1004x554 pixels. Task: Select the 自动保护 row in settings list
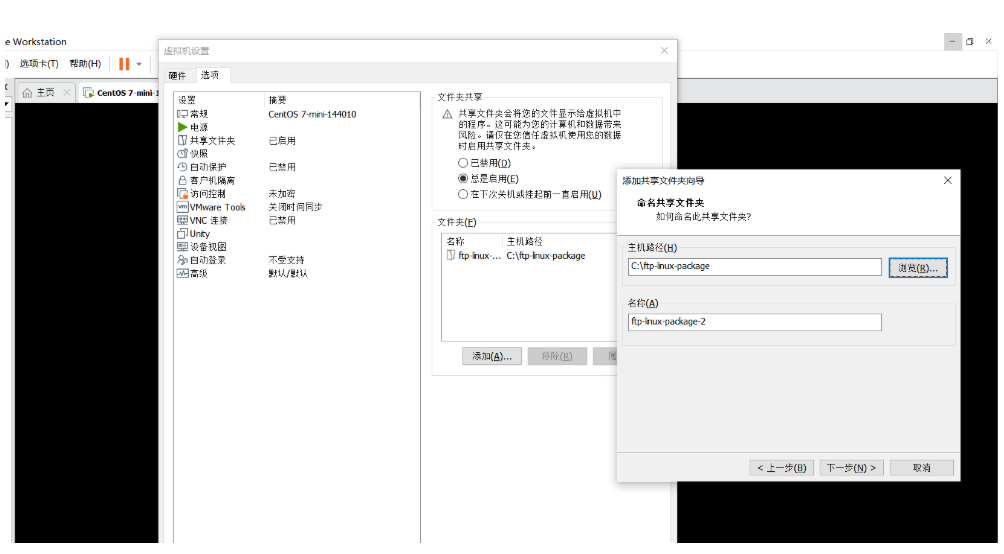click(296, 167)
